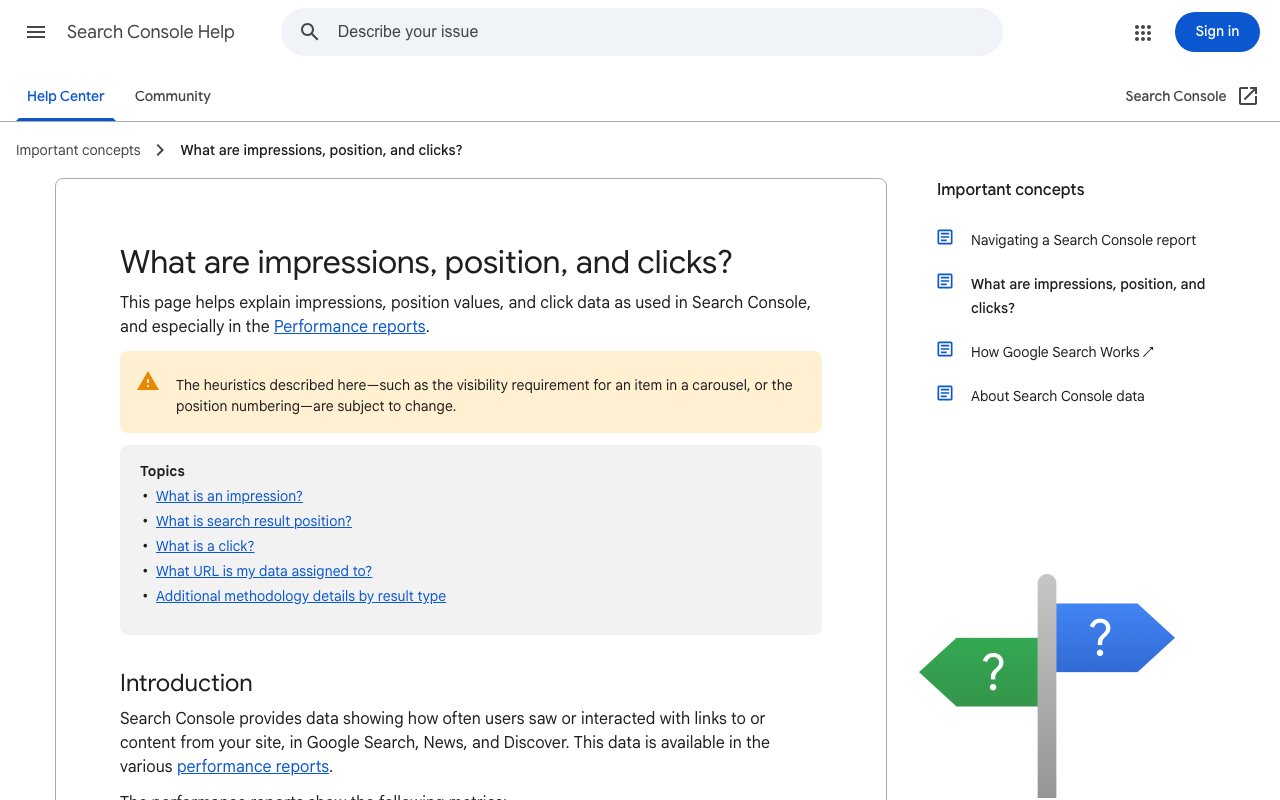Click the Introduction heading

tap(186, 683)
